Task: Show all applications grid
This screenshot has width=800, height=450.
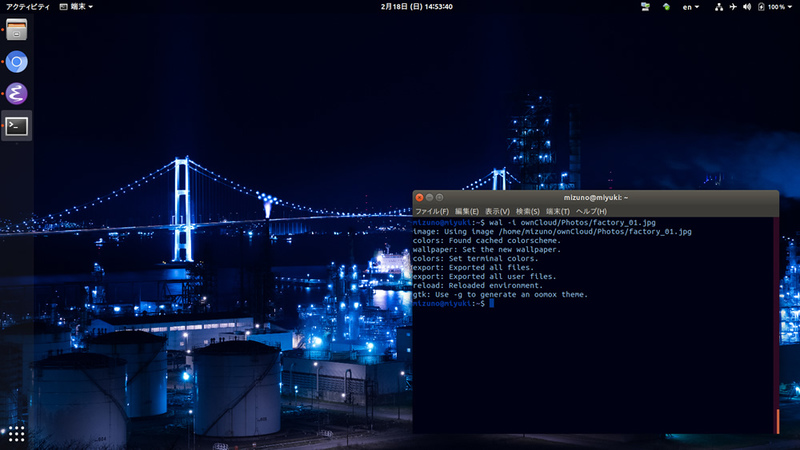Action: pyautogui.click(x=16, y=434)
